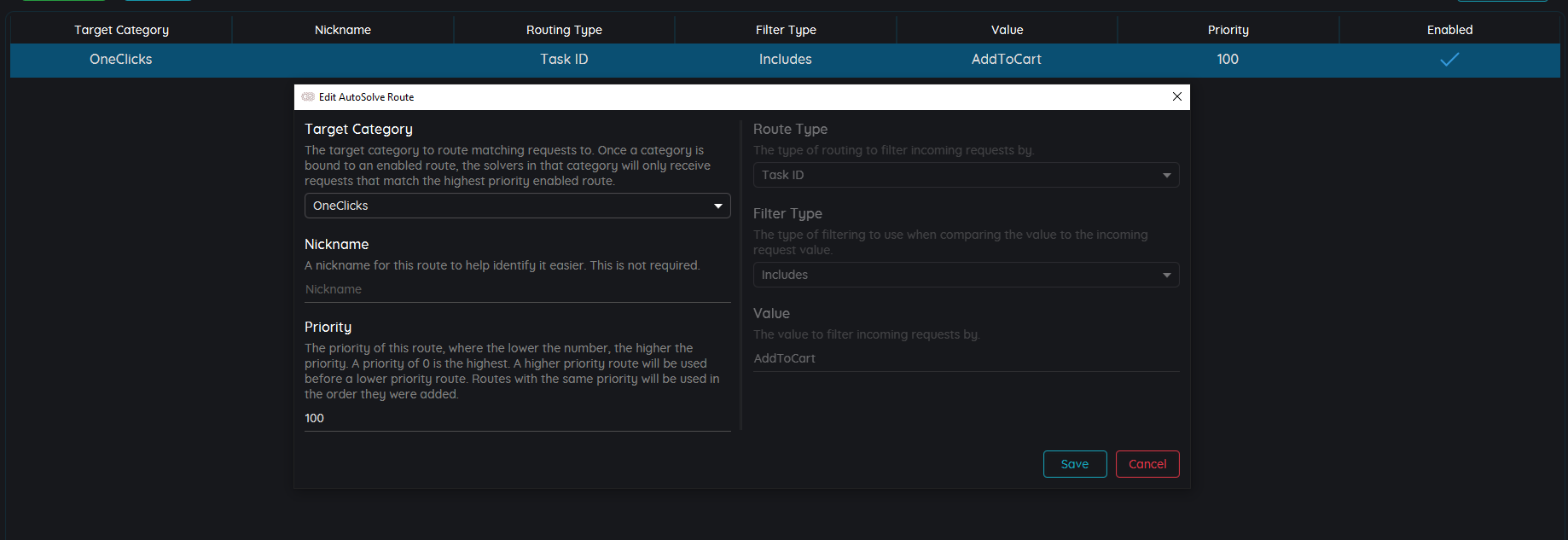Click the Routing Type column header

pos(564,30)
